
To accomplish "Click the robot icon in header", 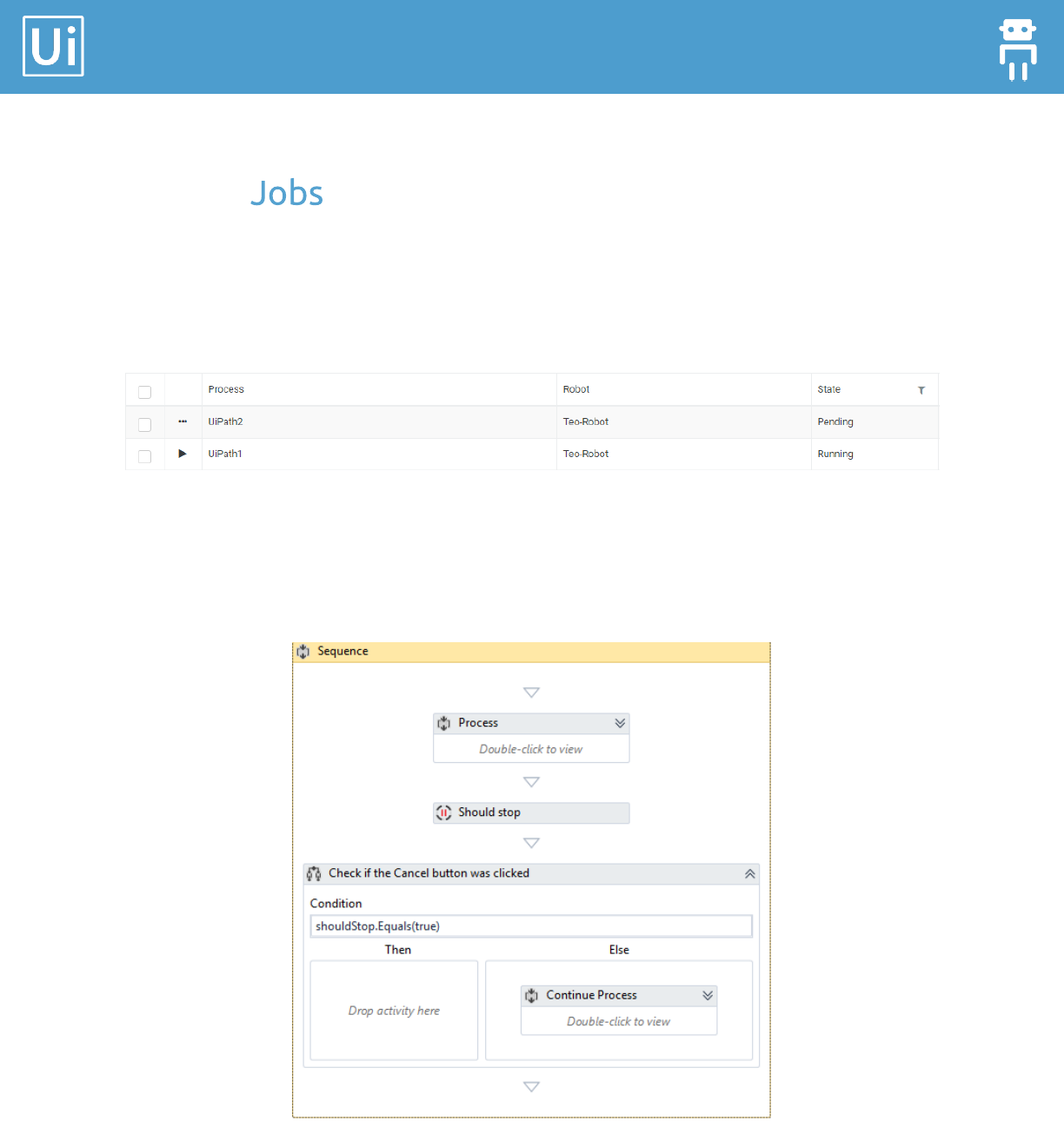I will (x=1018, y=50).
